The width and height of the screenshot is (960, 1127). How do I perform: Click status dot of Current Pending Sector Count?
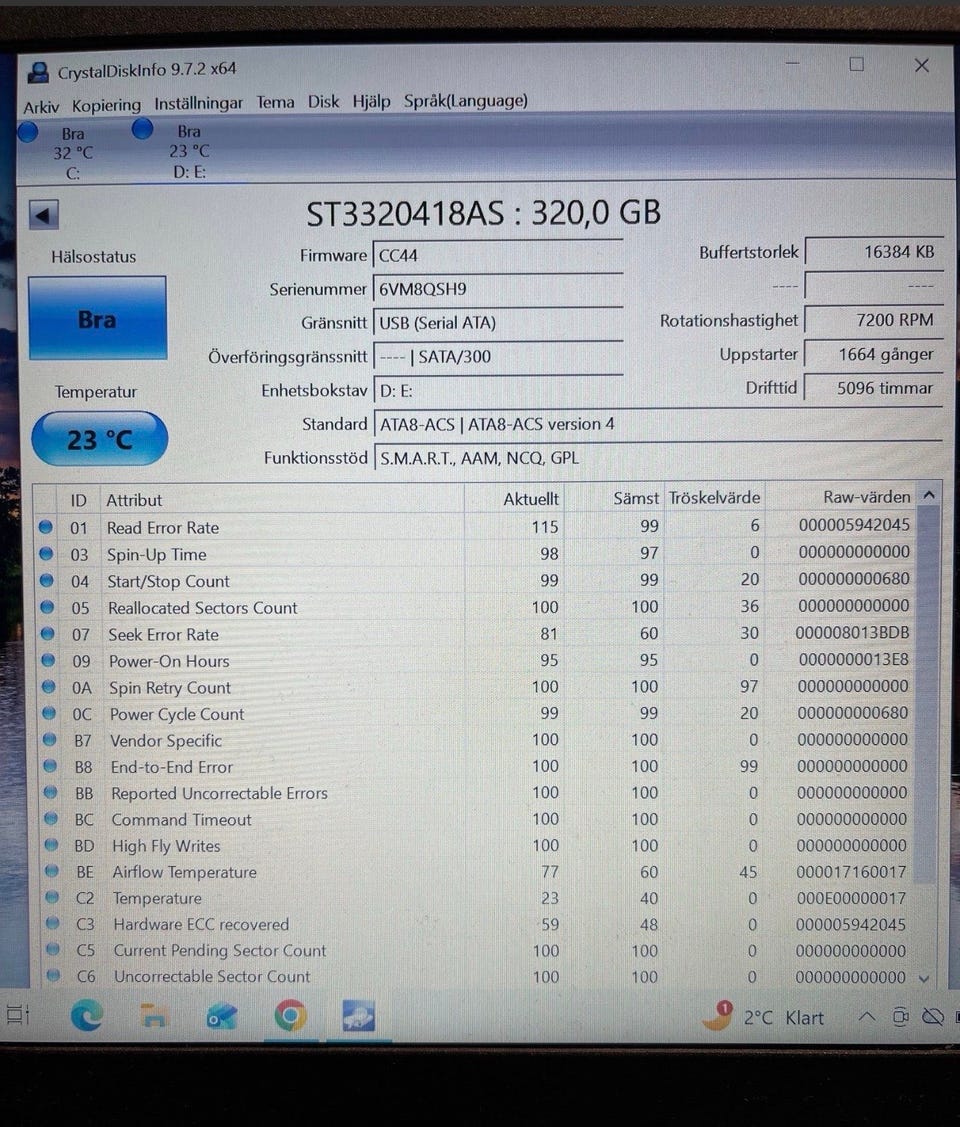pyautogui.click(x=52, y=949)
